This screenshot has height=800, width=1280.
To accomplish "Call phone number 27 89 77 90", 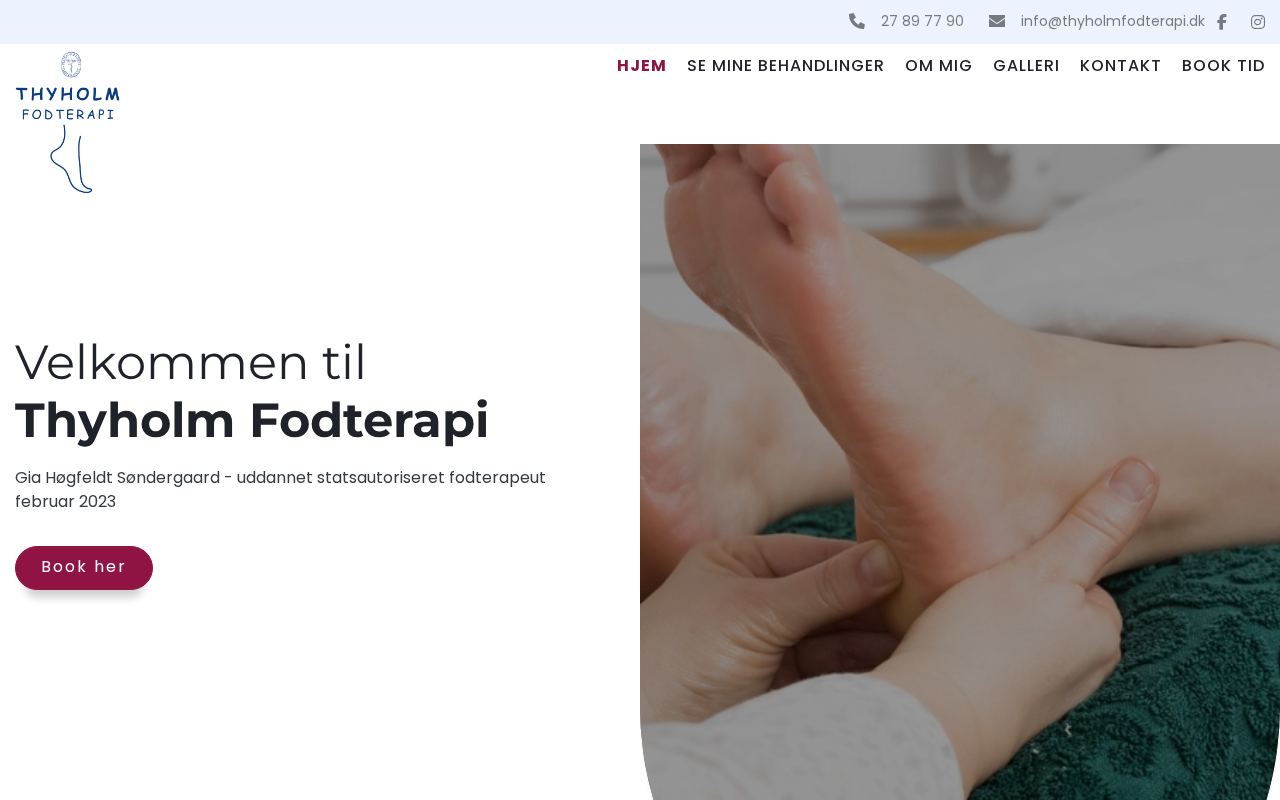I will pyautogui.click(x=922, y=21).
